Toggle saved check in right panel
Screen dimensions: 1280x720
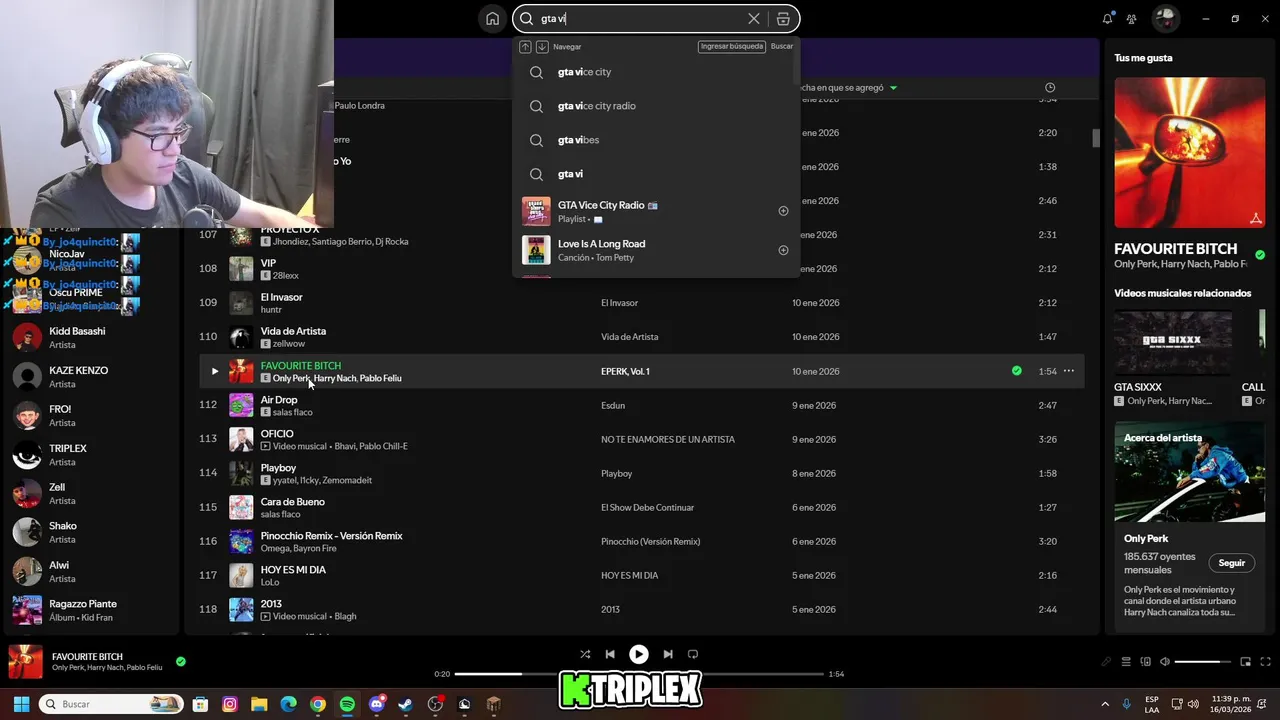1260,255
